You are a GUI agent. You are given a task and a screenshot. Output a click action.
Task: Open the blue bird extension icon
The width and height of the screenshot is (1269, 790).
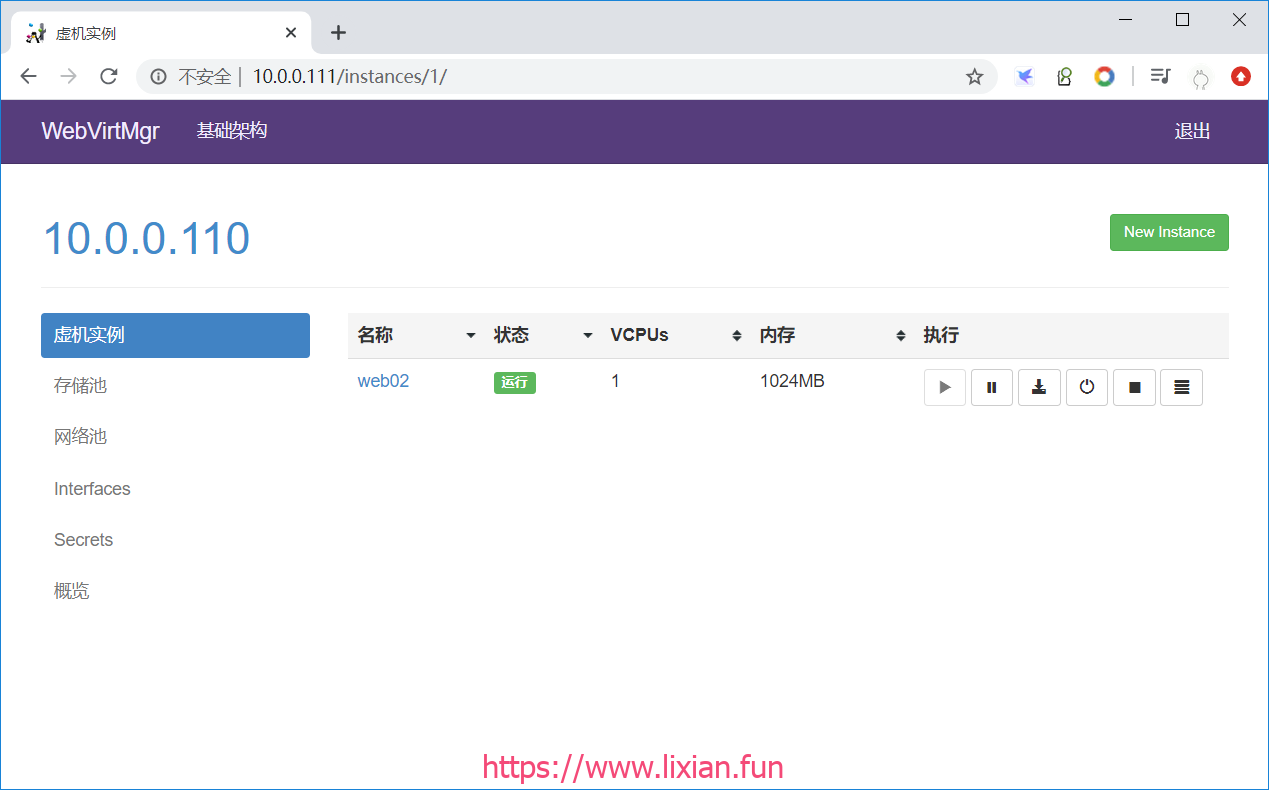pos(1024,76)
